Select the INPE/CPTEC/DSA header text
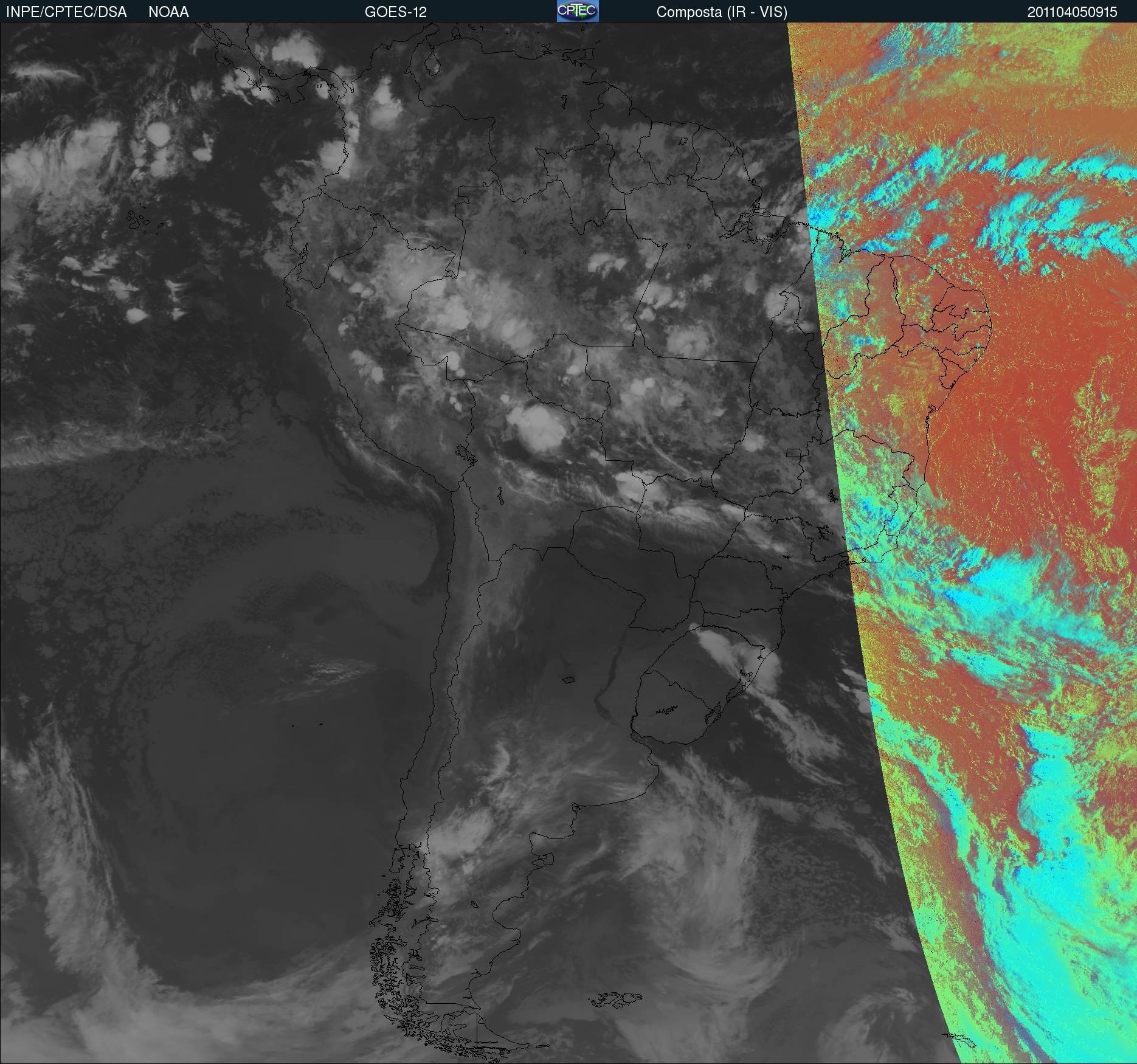This screenshot has width=1137, height=1064. [66, 12]
